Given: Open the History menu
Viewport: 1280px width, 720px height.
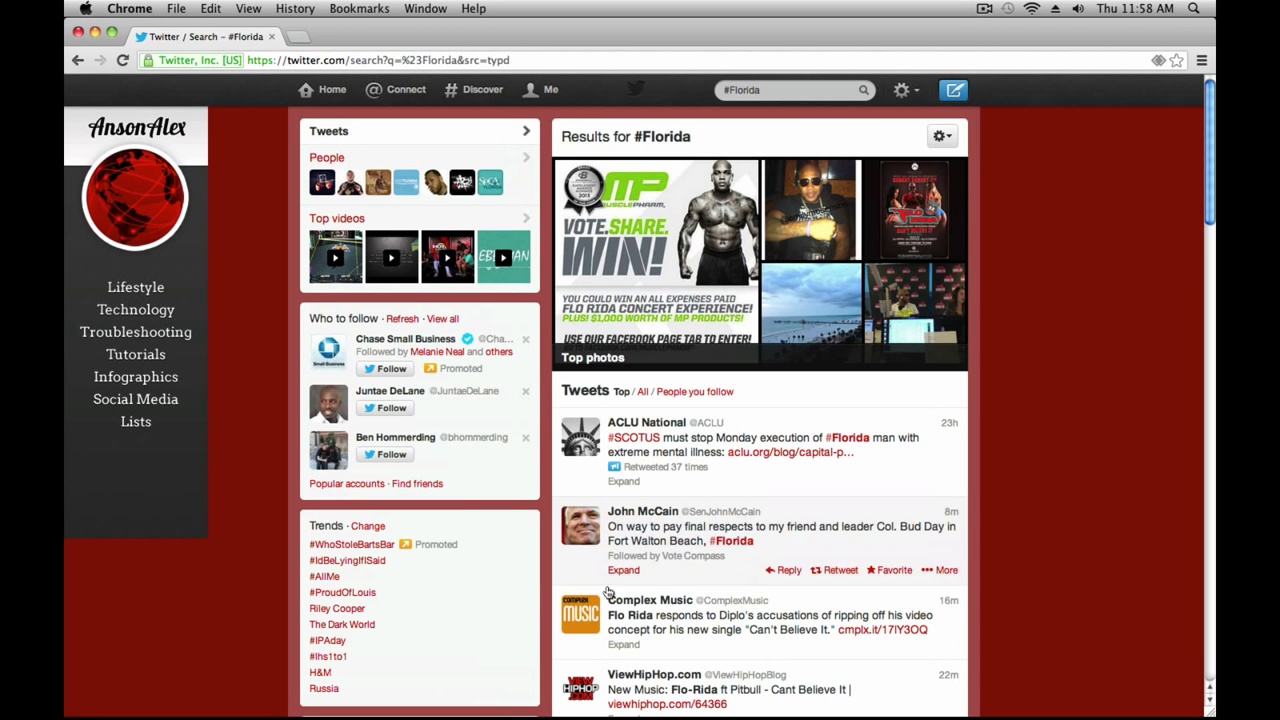Looking at the screenshot, I should pyautogui.click(x=295, y=9).
